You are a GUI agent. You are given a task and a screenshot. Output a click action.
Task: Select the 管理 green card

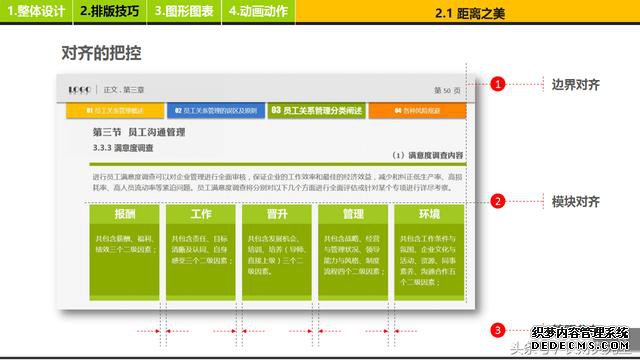[353, 252]
